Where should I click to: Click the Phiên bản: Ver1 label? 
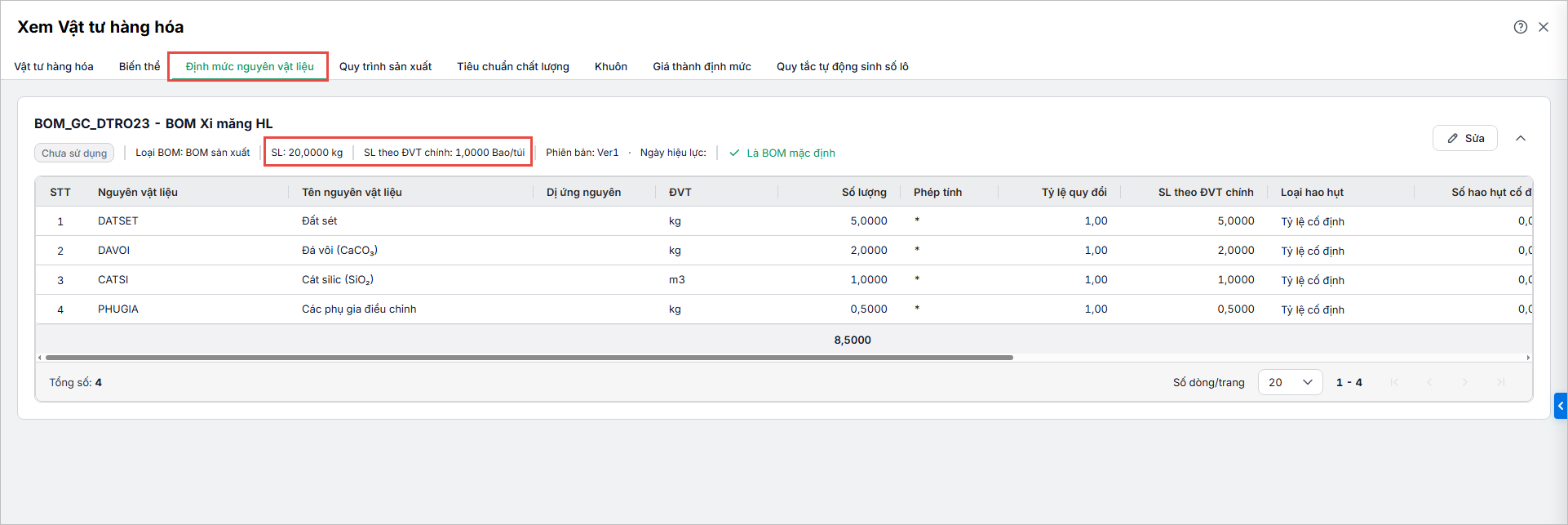click(582, 153)
